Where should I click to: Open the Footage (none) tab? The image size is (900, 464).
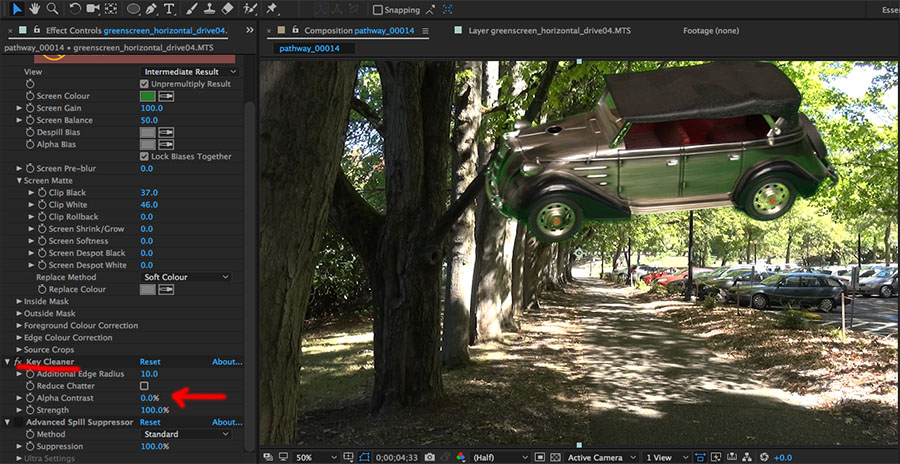point(710,31)
